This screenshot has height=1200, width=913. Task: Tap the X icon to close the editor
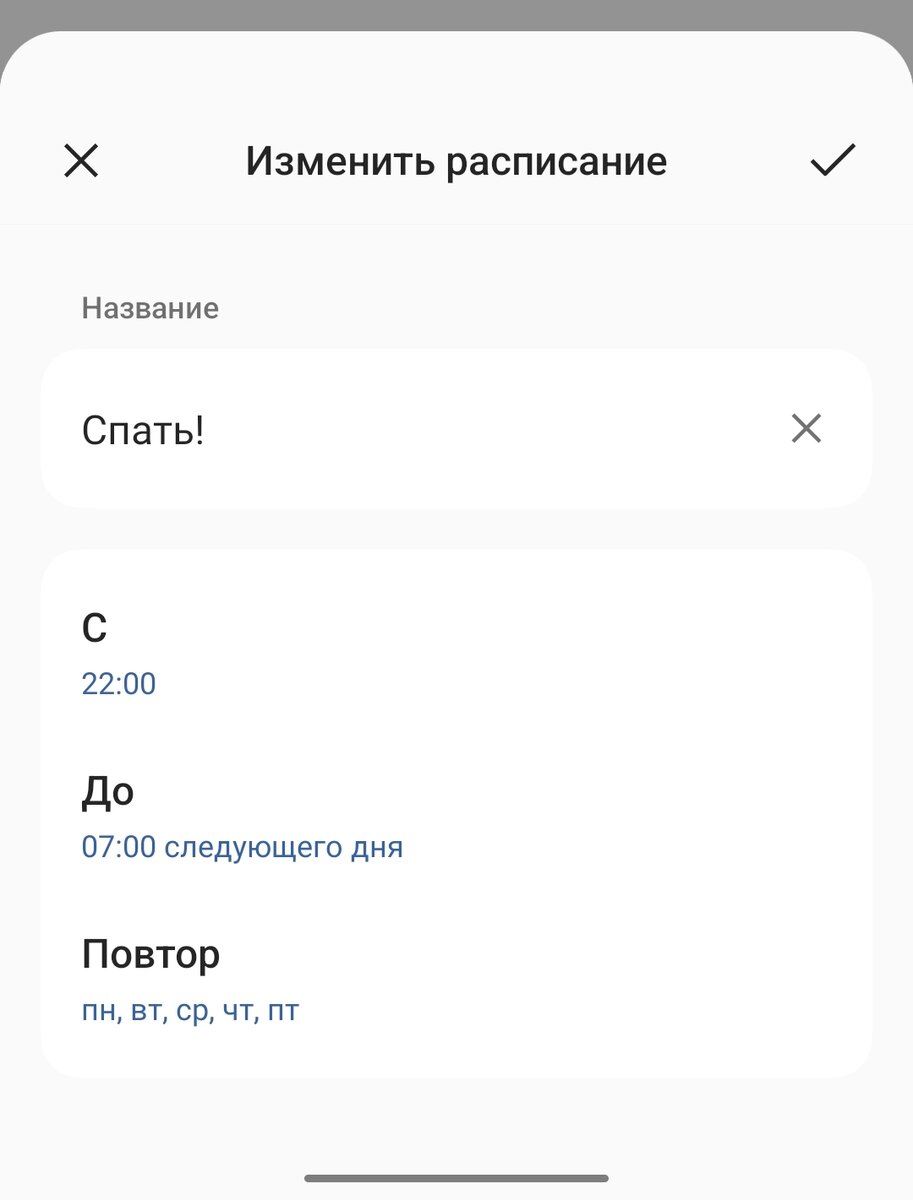click(x=81, y=160)
